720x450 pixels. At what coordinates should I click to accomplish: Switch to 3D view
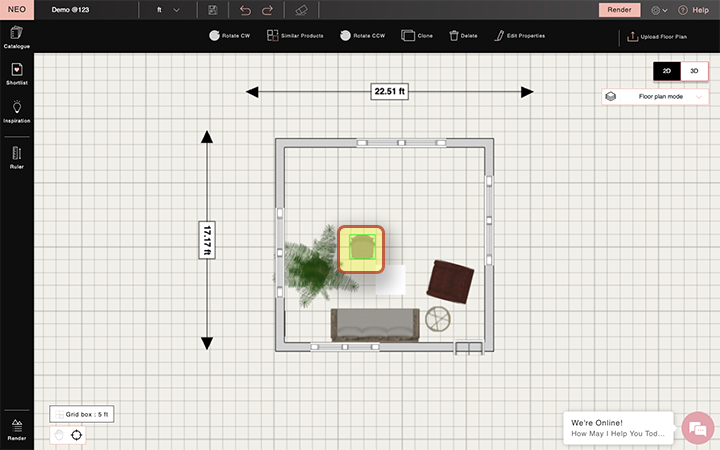[x=694, y=71]
